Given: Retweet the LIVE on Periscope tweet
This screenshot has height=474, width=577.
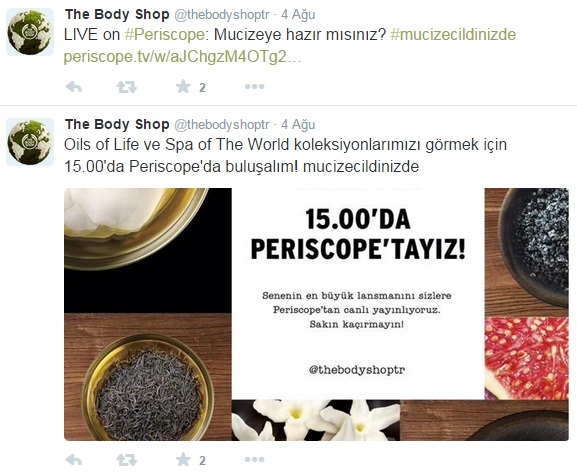Looking at the screenshot, I should [127, 87].
